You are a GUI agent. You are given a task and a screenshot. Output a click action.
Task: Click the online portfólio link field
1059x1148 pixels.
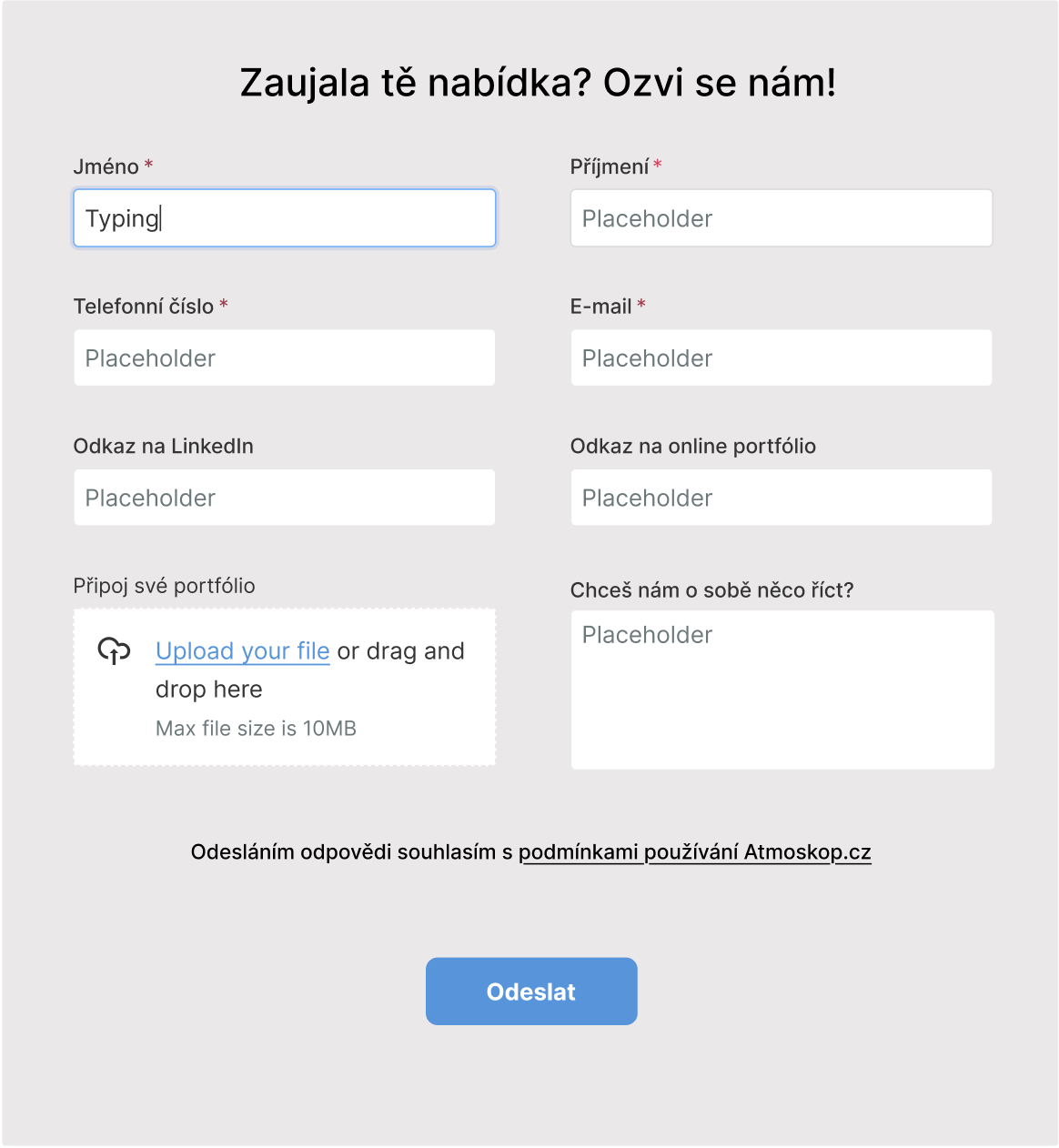pos(781,498)
